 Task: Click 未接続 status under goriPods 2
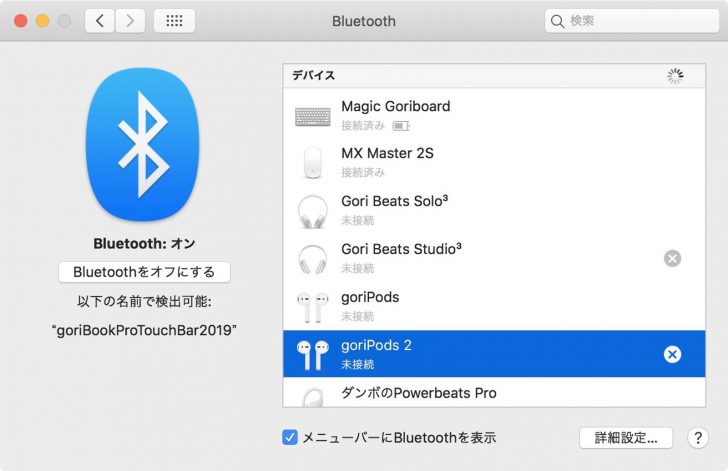coord(358,365)
